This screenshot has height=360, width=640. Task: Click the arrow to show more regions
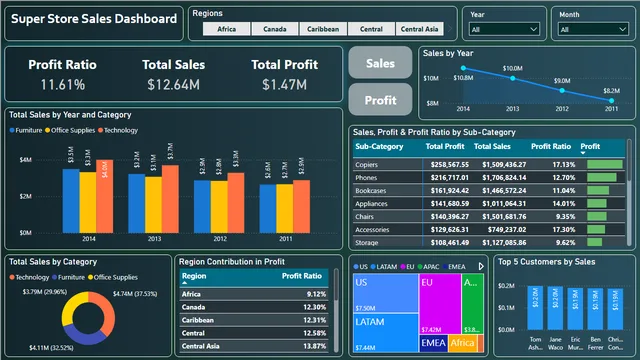coord(450,29)
